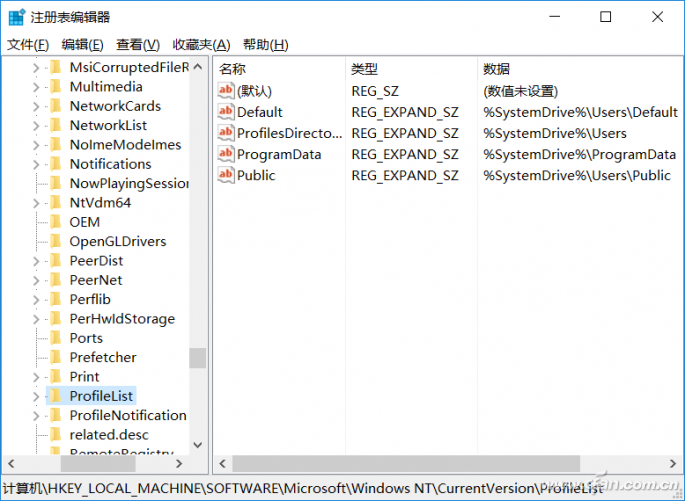
Task: Click the tree pane scroll up arrow
Action: pos(198,67)
